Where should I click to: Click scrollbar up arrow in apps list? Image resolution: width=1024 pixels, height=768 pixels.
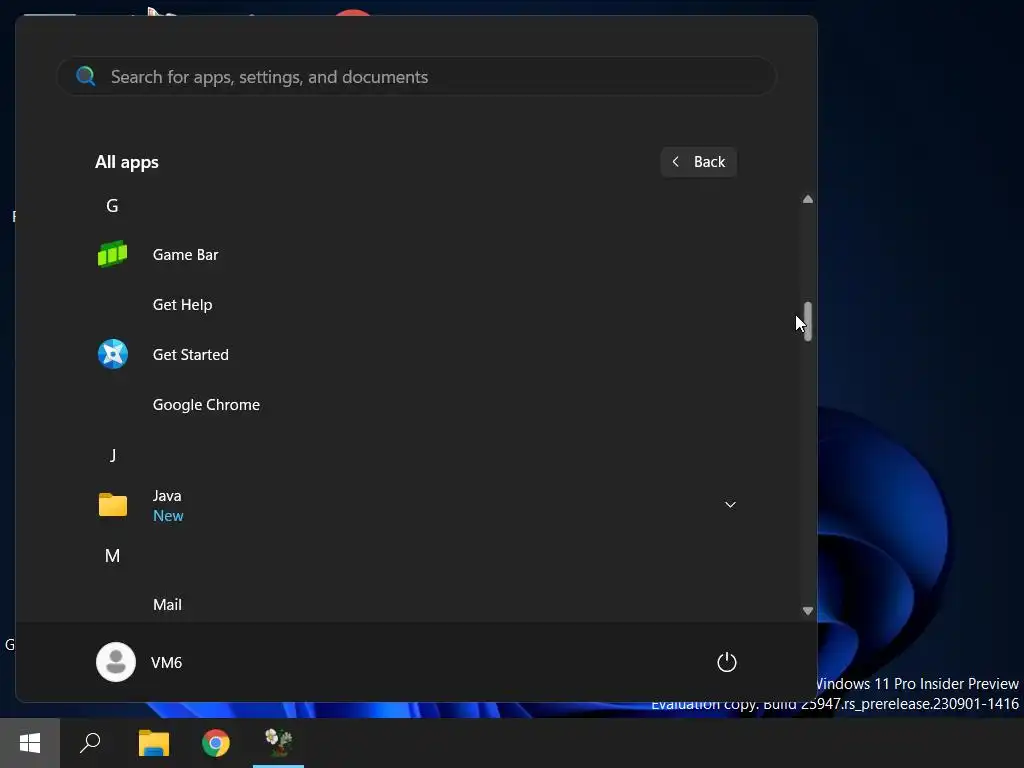[808, 199]
